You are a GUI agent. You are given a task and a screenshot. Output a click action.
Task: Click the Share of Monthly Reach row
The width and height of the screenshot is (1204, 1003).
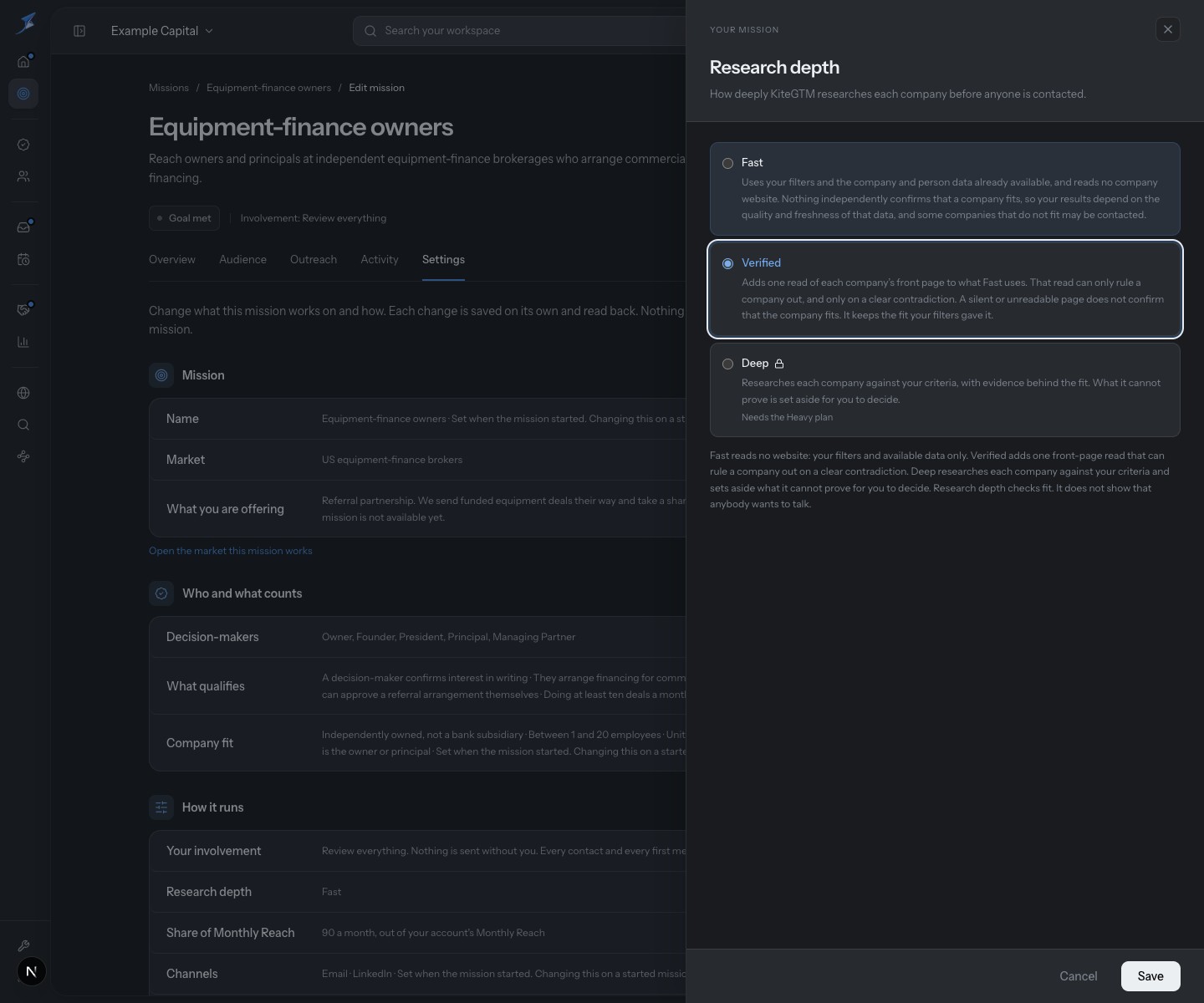pos(418,933)
